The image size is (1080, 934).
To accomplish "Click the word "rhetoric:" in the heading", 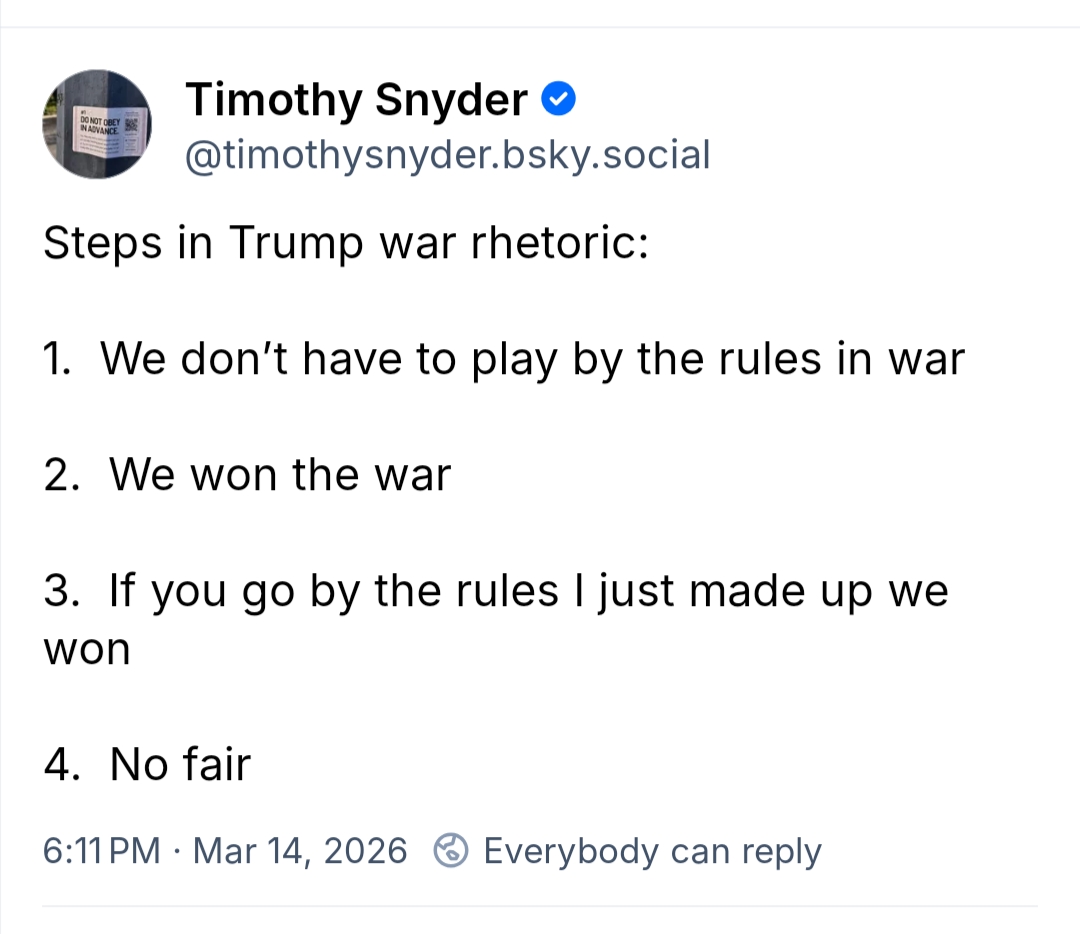I will click(561, 243).
